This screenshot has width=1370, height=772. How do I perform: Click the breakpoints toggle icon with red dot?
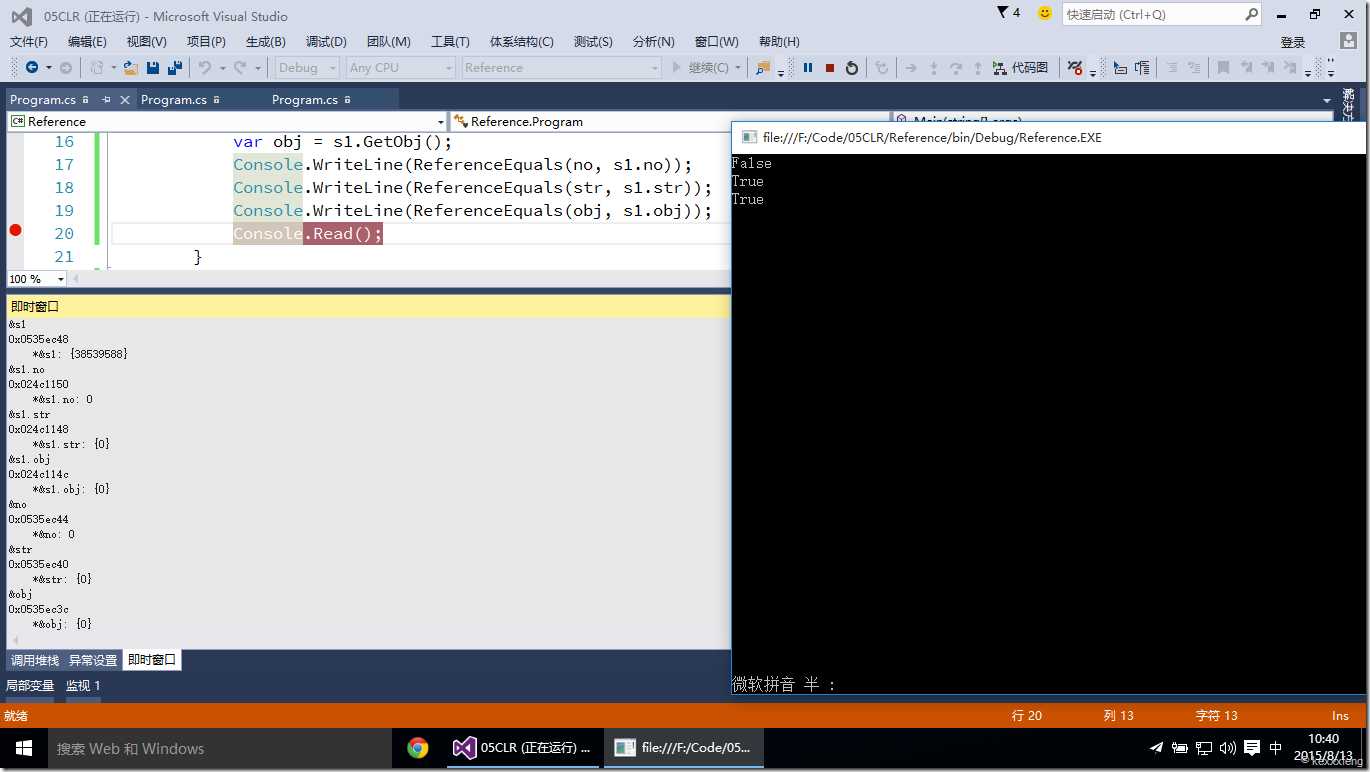click(1075, 68)
